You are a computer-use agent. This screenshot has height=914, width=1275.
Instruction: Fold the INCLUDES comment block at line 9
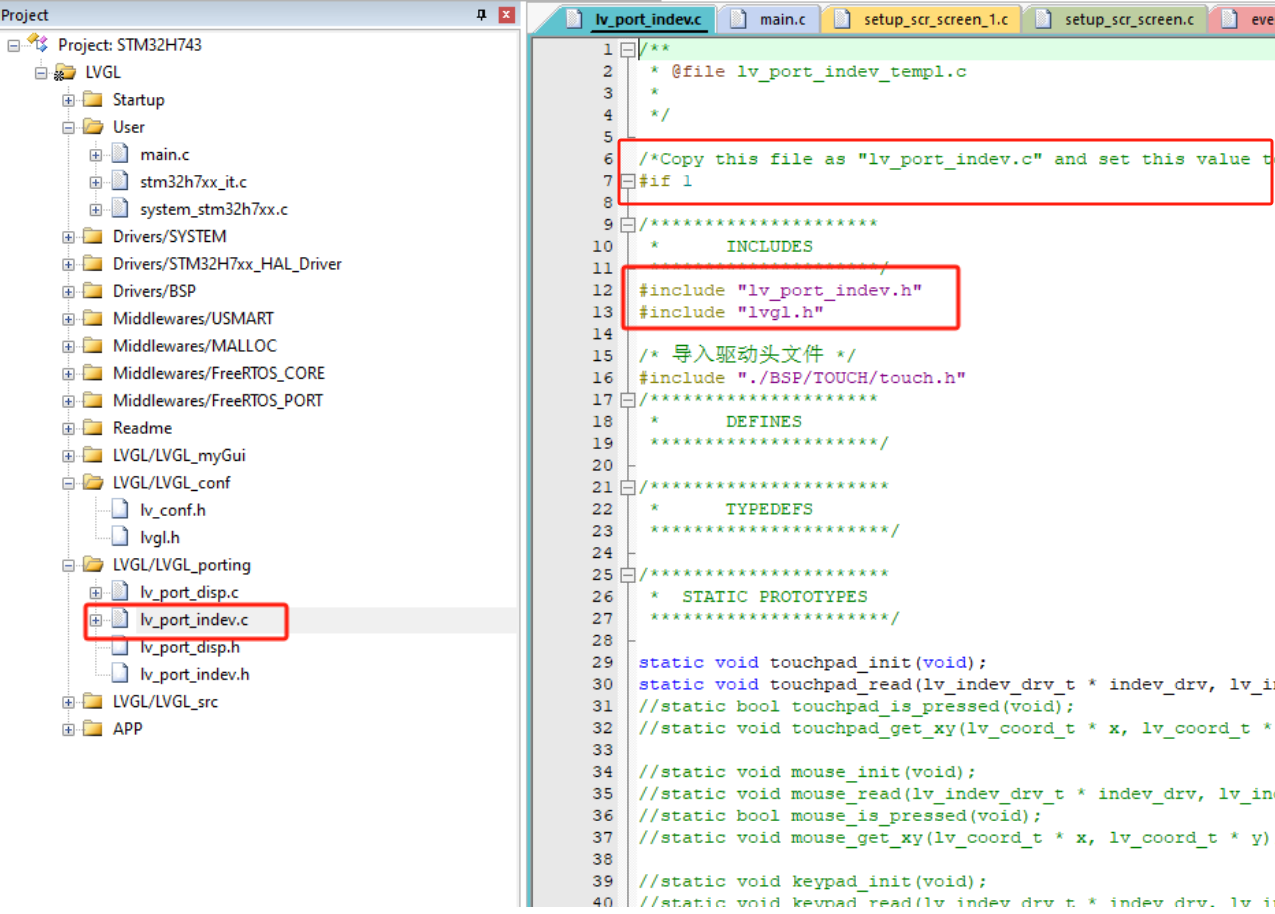627,224
